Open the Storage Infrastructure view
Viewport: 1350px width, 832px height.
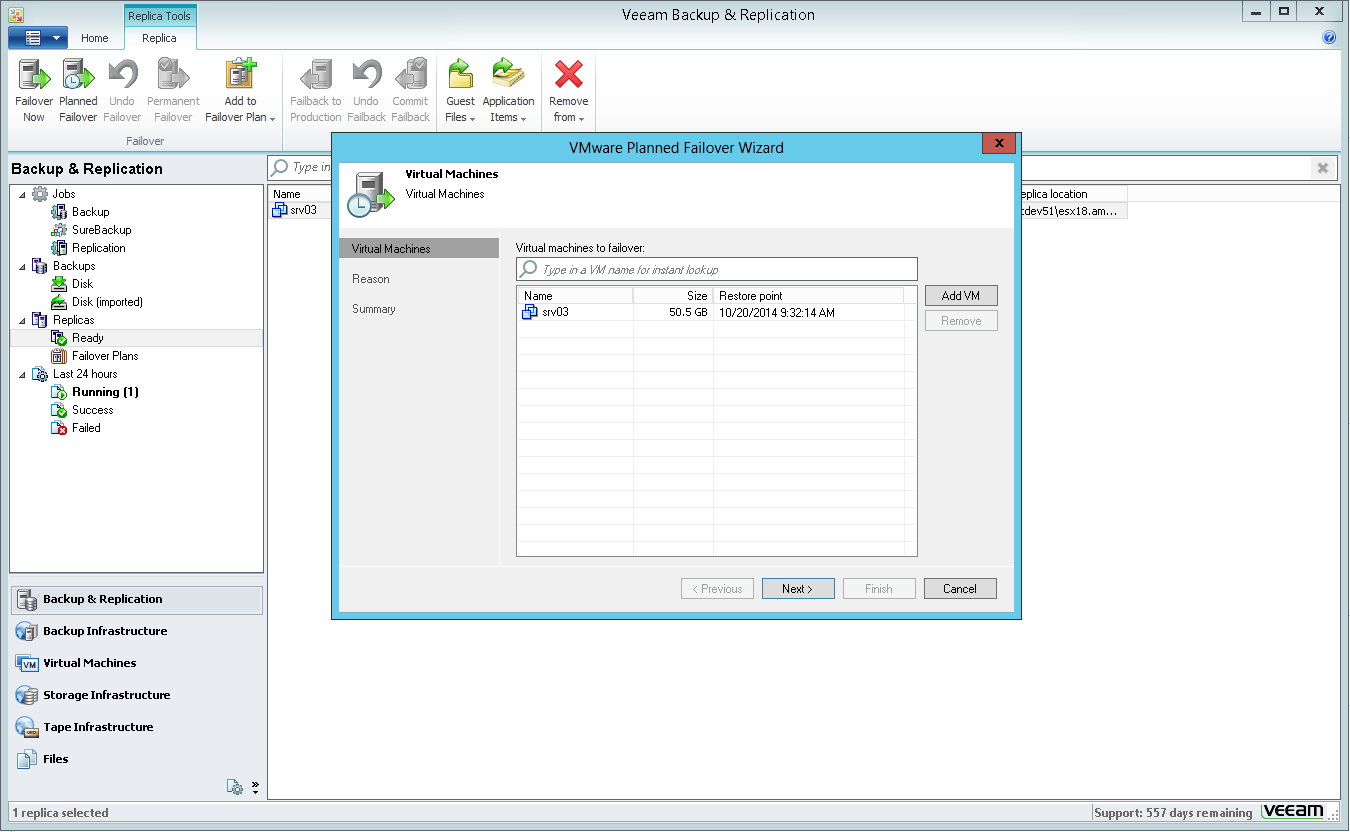tap(137, 695)
